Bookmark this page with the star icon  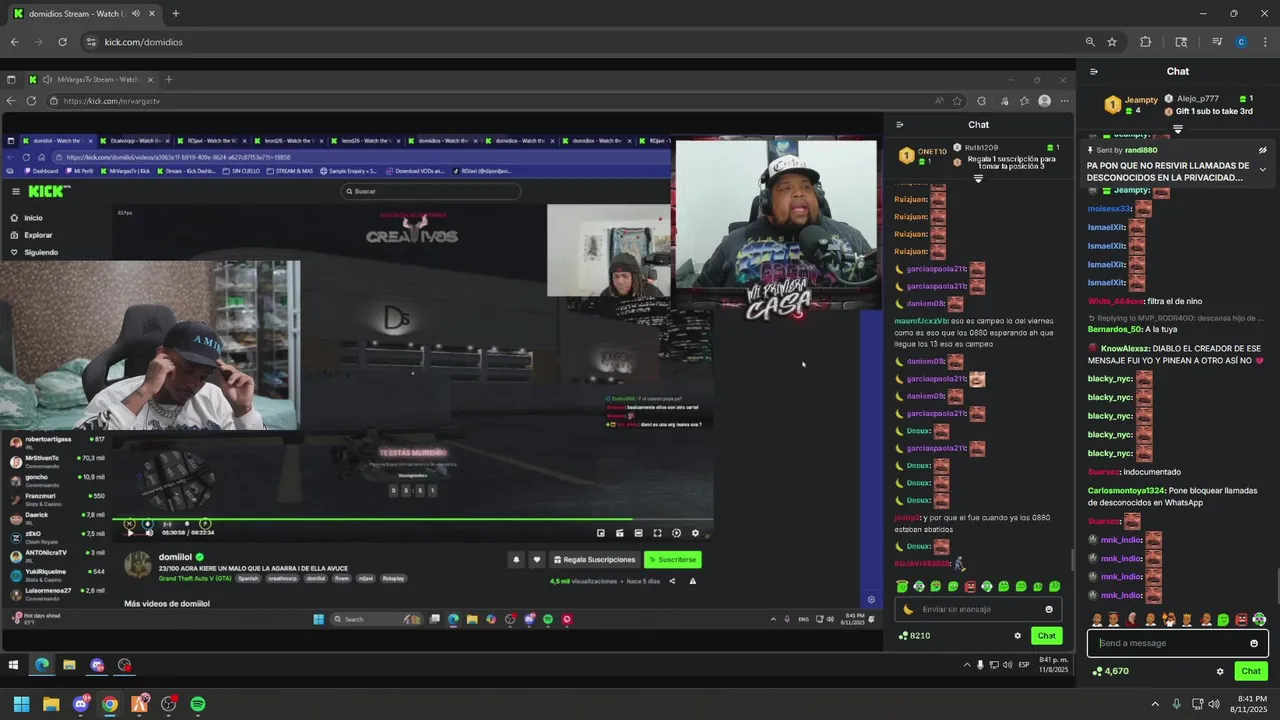pos(1112,42)
